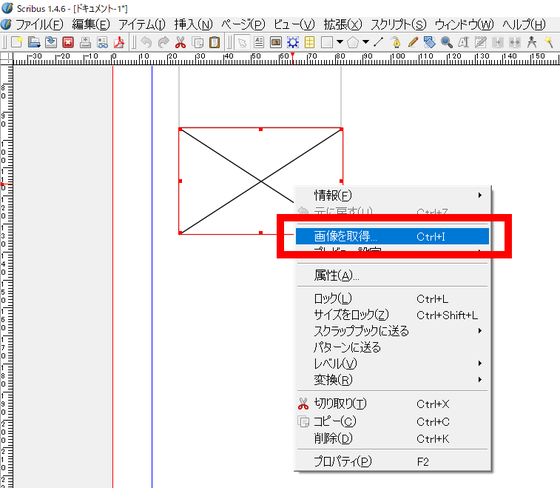The width and height of the screenshot is (560, 488).
Task: Click the Link Text Frames icon
Action: [498, 43]
